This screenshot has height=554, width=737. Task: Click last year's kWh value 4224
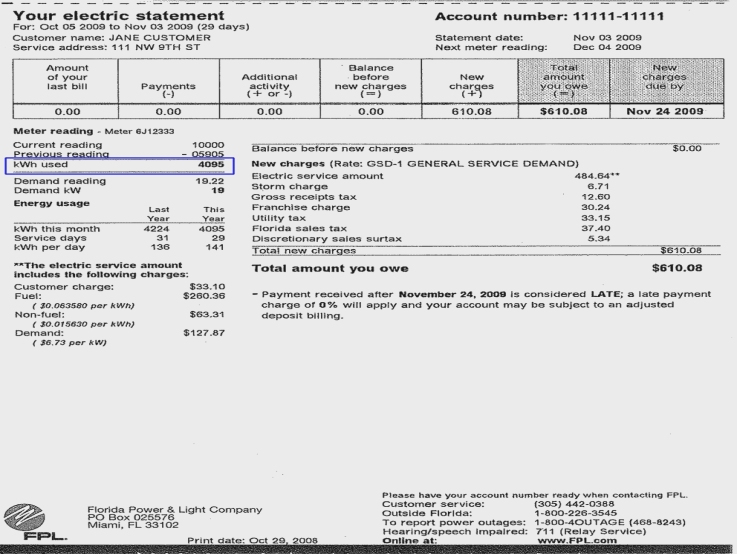157,229
